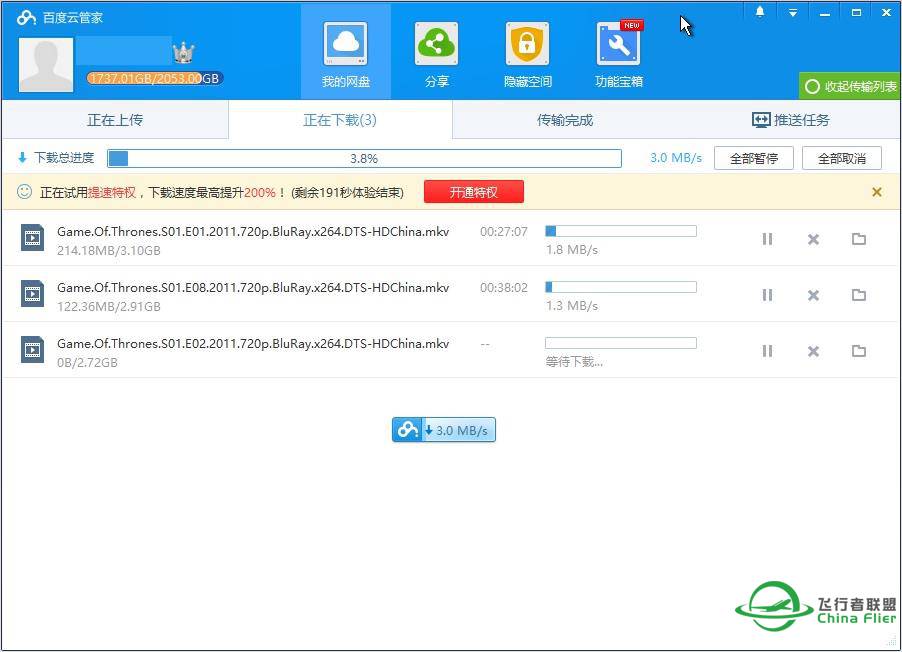
Task: Pause the S01.E08 download
Action: coord(767,295)
